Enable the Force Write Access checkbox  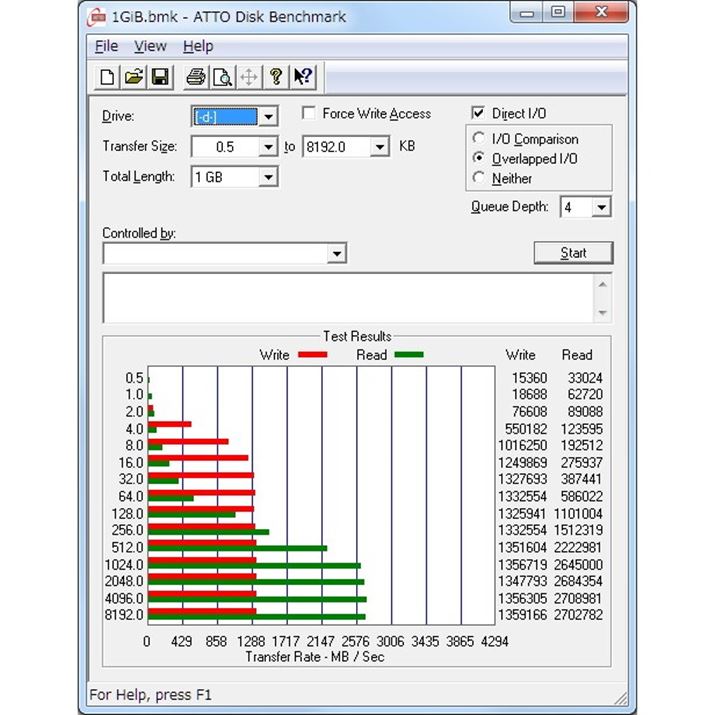click(x=309, y=114)
